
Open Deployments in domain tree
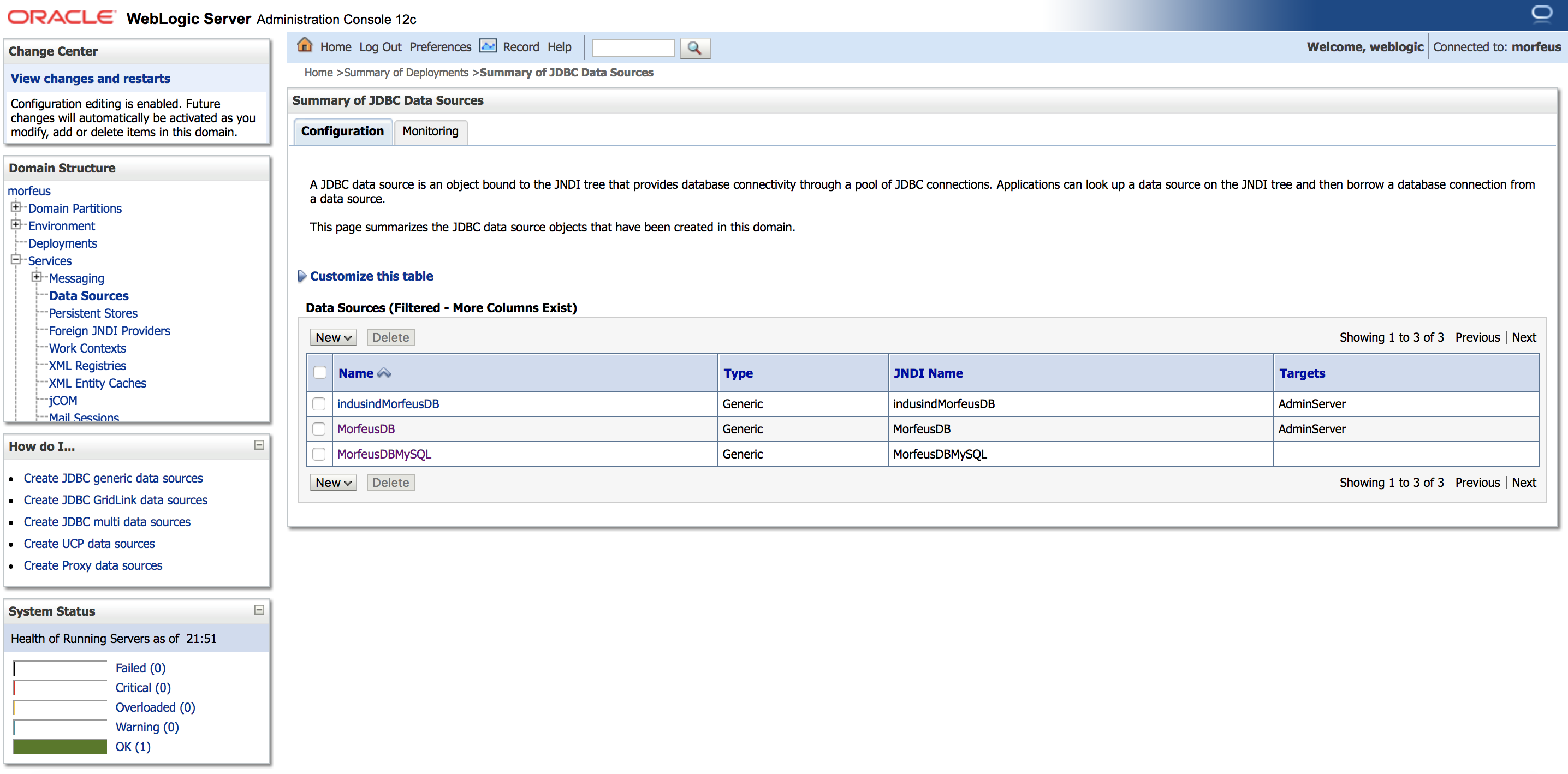pos(62,243)
